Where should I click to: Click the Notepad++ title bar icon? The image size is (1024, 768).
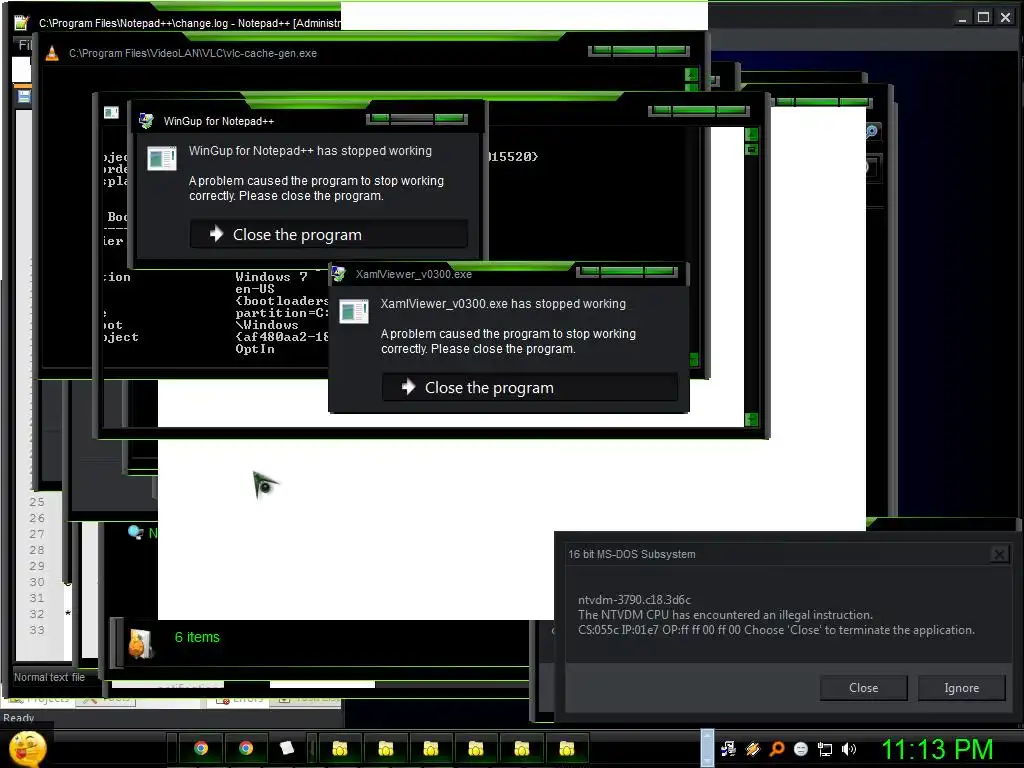(x=22, y=23)
